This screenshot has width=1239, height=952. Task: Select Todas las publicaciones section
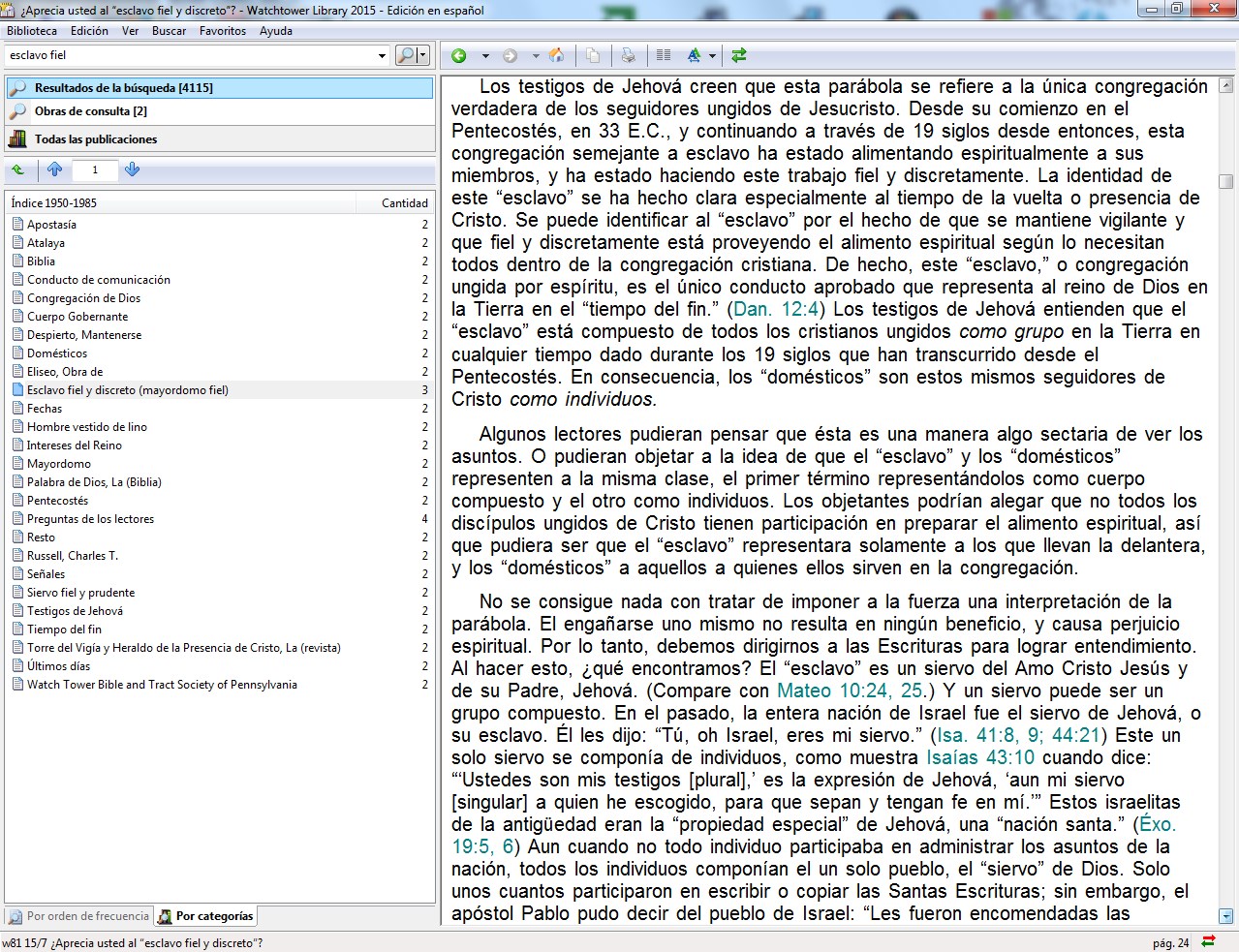[220, 139]
